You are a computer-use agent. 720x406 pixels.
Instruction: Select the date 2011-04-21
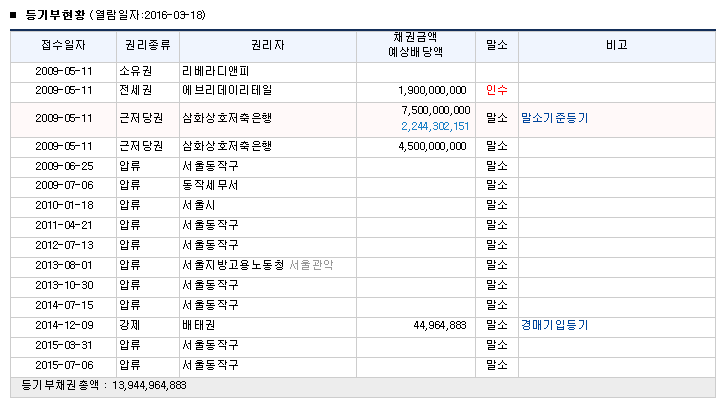tap(64, 225)
